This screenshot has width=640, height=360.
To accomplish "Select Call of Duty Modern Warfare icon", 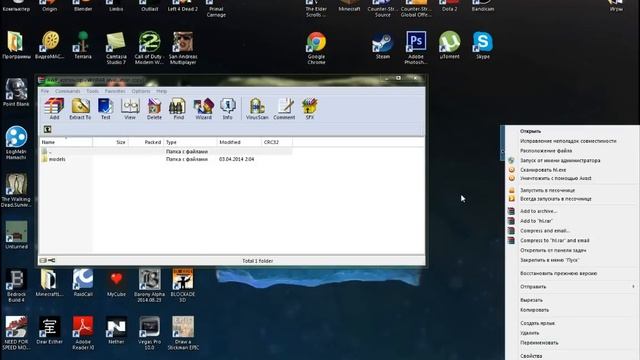I will (149, 48).
